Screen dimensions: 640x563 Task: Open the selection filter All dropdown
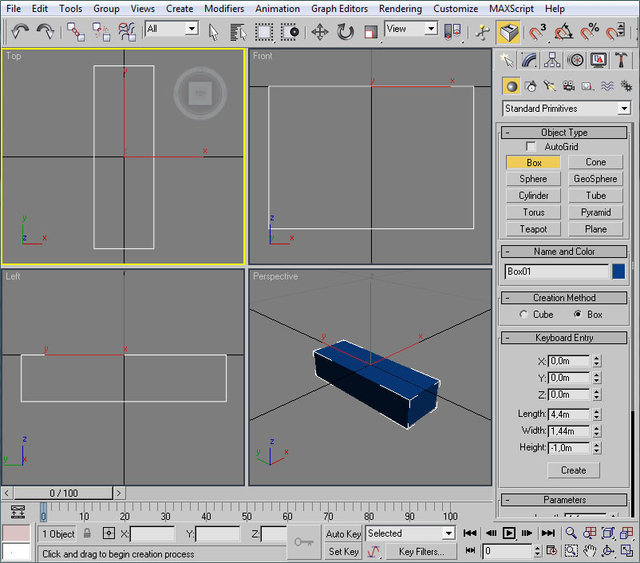click(171, 29)
